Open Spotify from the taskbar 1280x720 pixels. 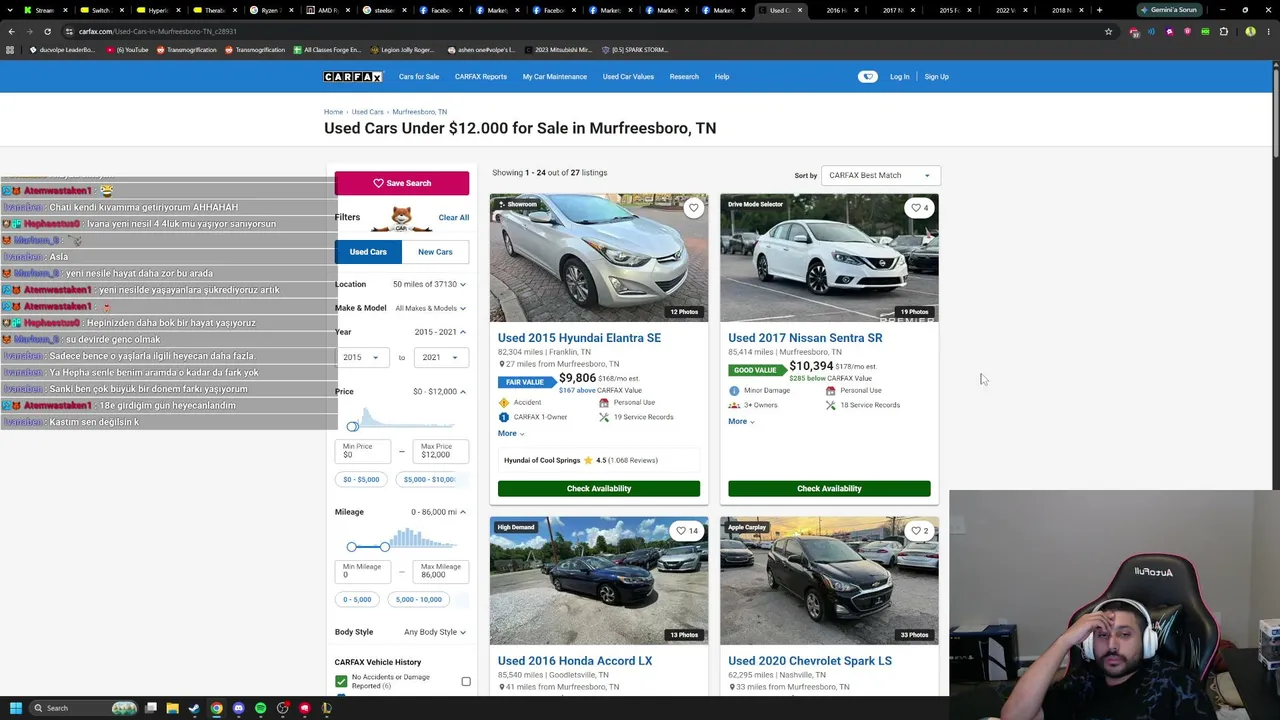tap(260, 708)
